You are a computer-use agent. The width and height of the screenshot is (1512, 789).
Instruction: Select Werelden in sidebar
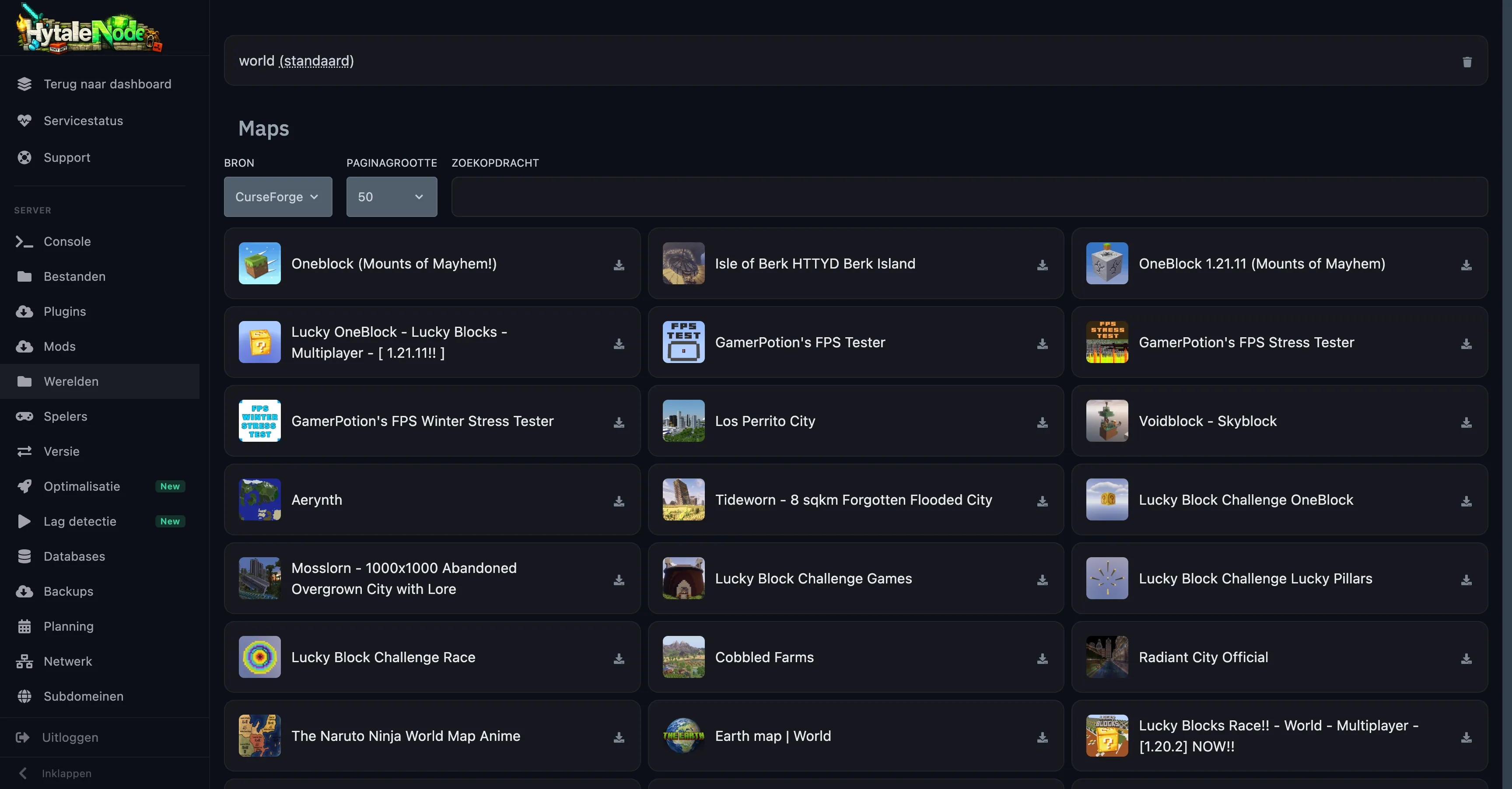pos(100,381)
